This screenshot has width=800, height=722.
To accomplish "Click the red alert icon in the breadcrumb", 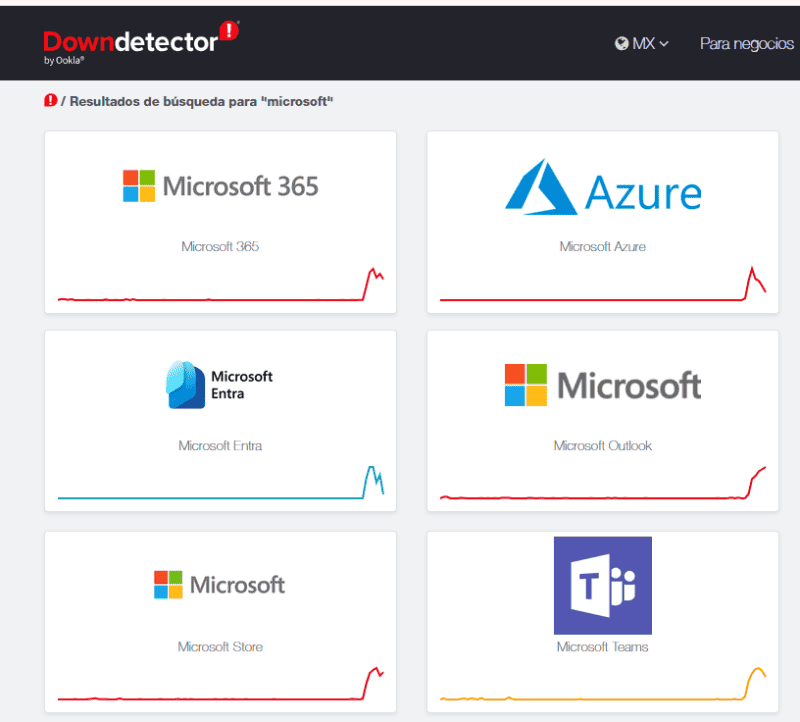I will (x=49, y=101).
